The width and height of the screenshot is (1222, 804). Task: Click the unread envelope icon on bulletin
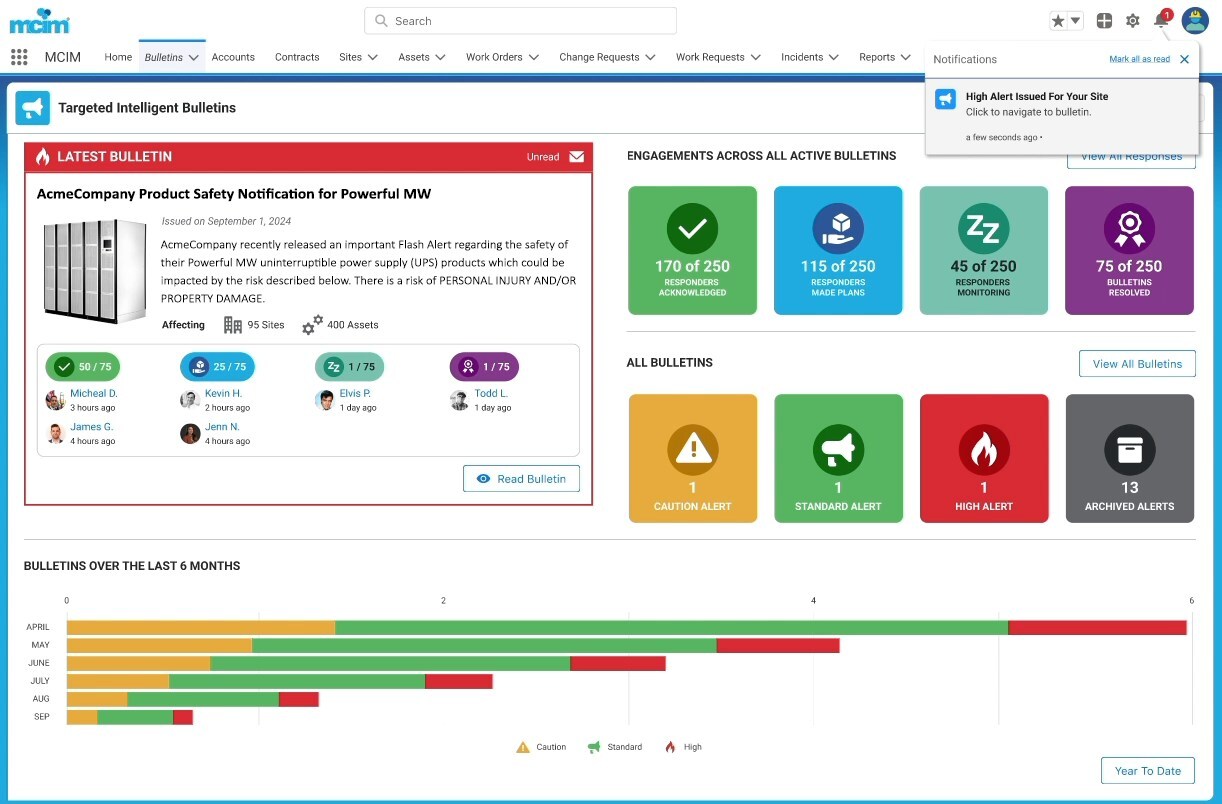577,157
